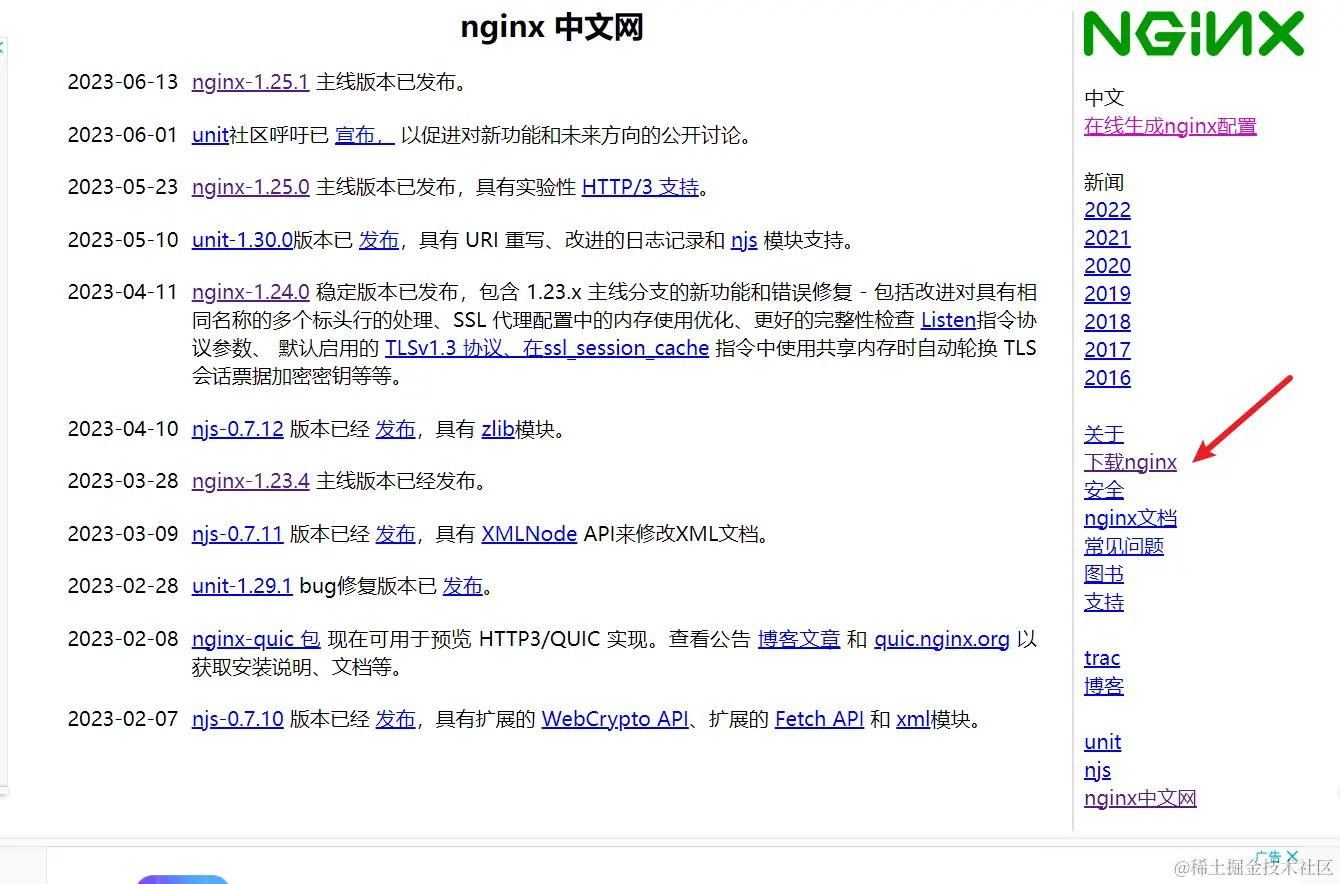
Task: Open the 安全 security page
Action: (x=1104, y=490)
